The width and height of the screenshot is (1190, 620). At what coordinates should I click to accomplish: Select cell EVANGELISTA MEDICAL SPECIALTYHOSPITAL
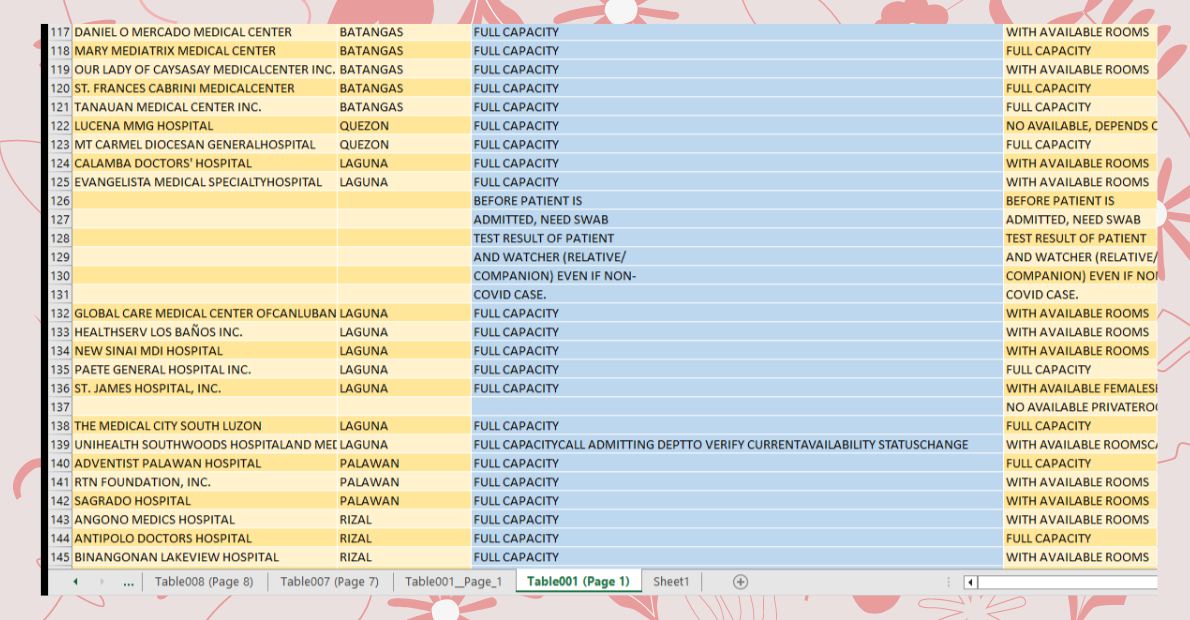tap(205, 182)
